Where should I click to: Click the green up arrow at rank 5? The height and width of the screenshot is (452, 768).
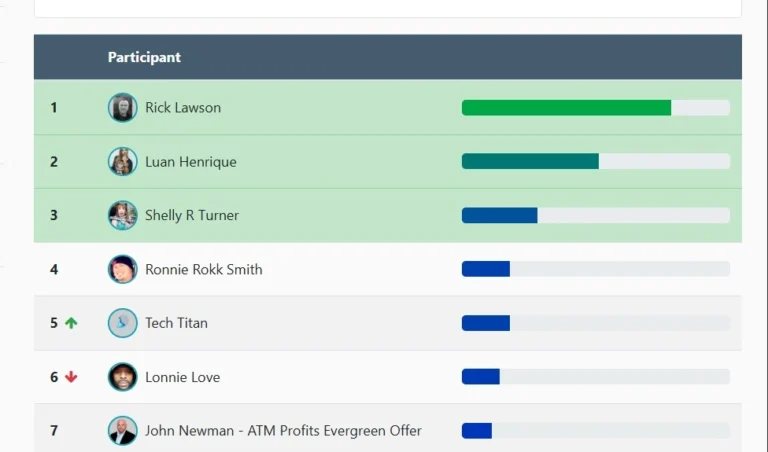(71, 323)
